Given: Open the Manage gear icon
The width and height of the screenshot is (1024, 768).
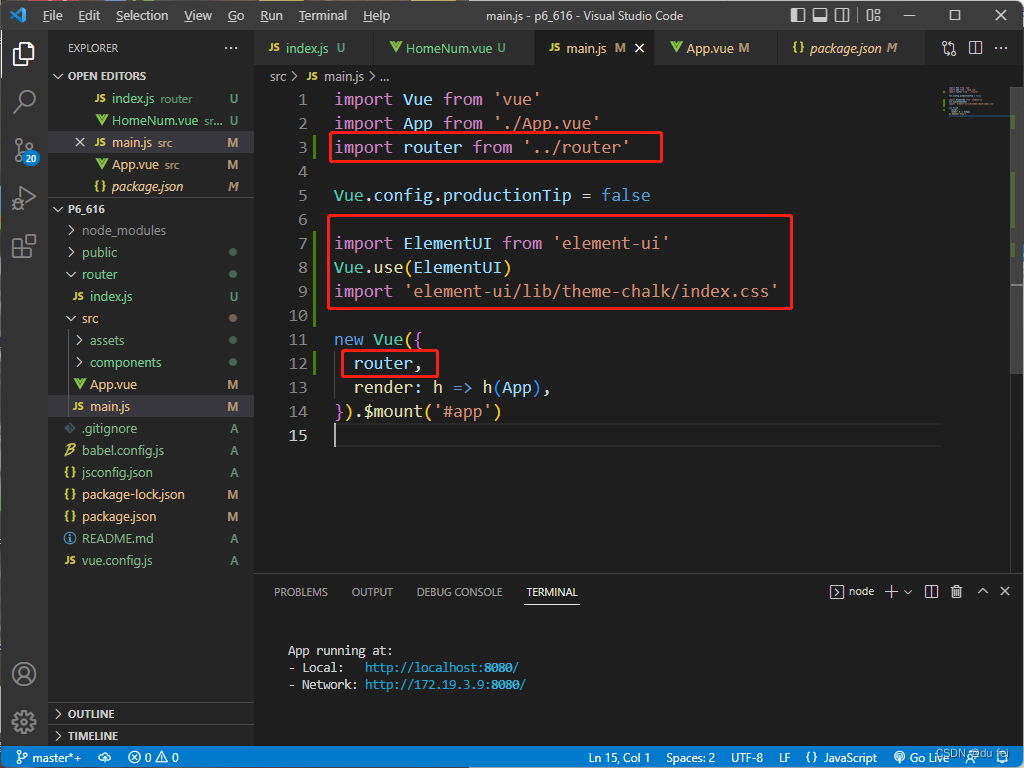Looking at the screenshot, I should 24,721.
